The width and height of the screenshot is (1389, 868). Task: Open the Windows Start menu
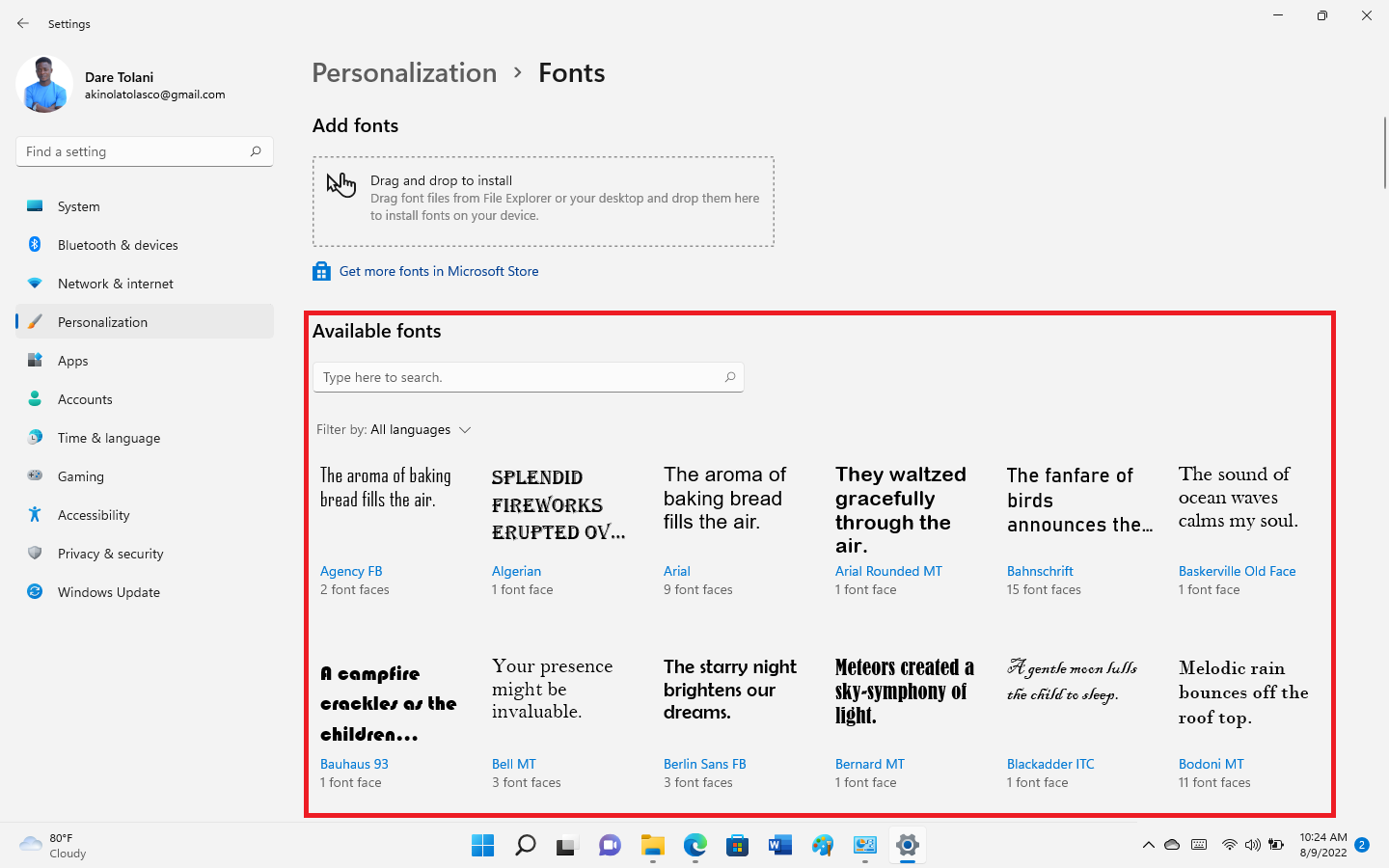tap(483, 846)
